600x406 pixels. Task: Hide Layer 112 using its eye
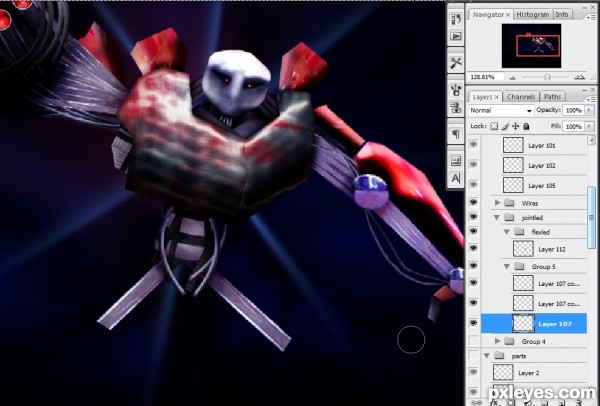point(473,248)
